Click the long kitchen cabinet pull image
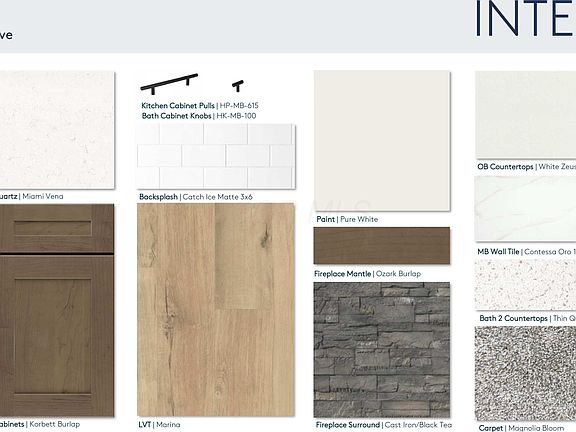Image resolution: width=576 pixels, height=432 pixels. (x=169, y=84)
